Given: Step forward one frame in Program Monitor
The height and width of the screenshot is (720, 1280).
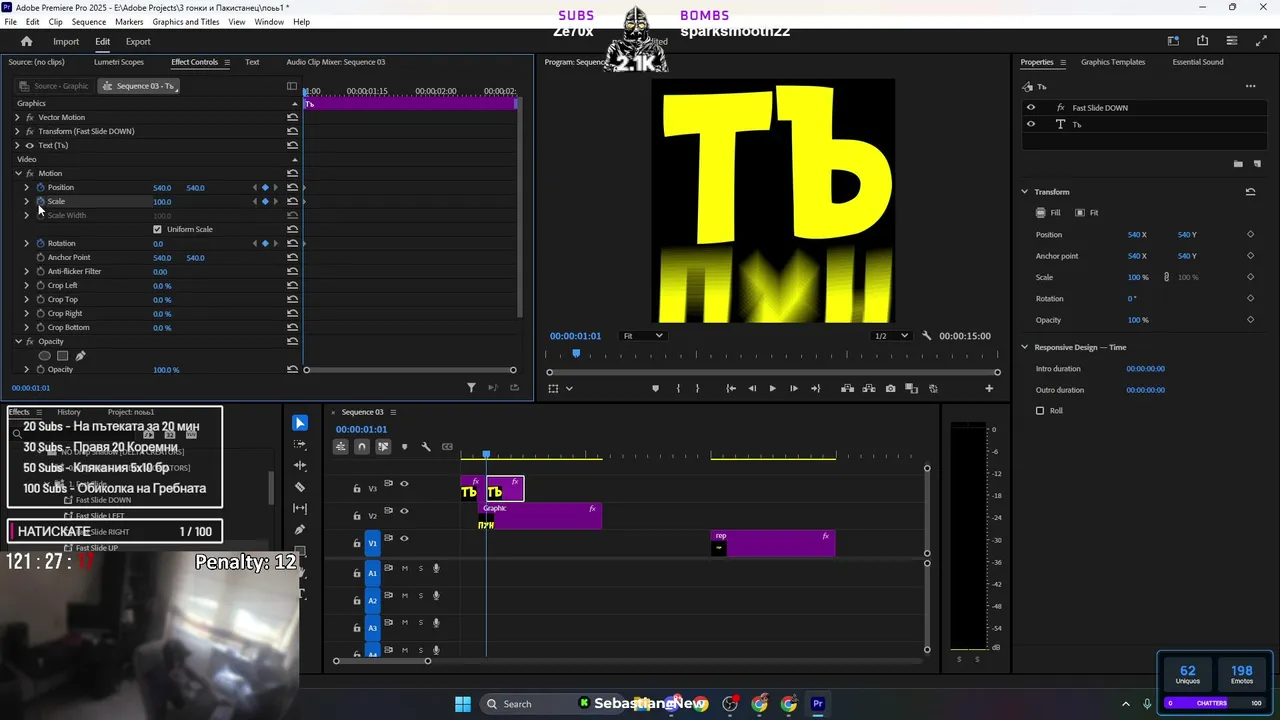Looking at the screenshot, I should click(794, 388).
